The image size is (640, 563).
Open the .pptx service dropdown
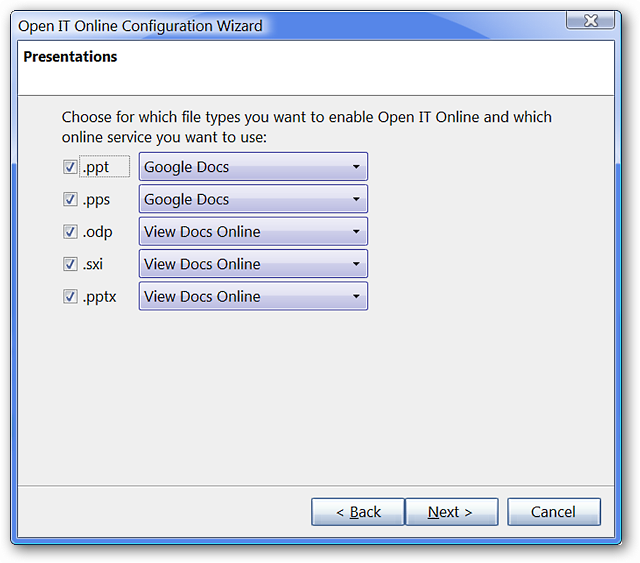[253, 296]
